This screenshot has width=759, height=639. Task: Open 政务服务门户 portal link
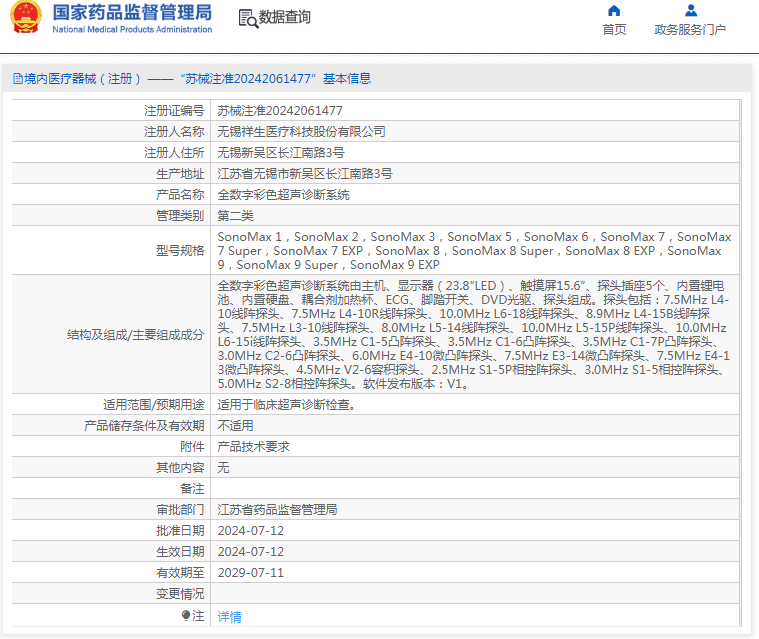click(690, 30)
